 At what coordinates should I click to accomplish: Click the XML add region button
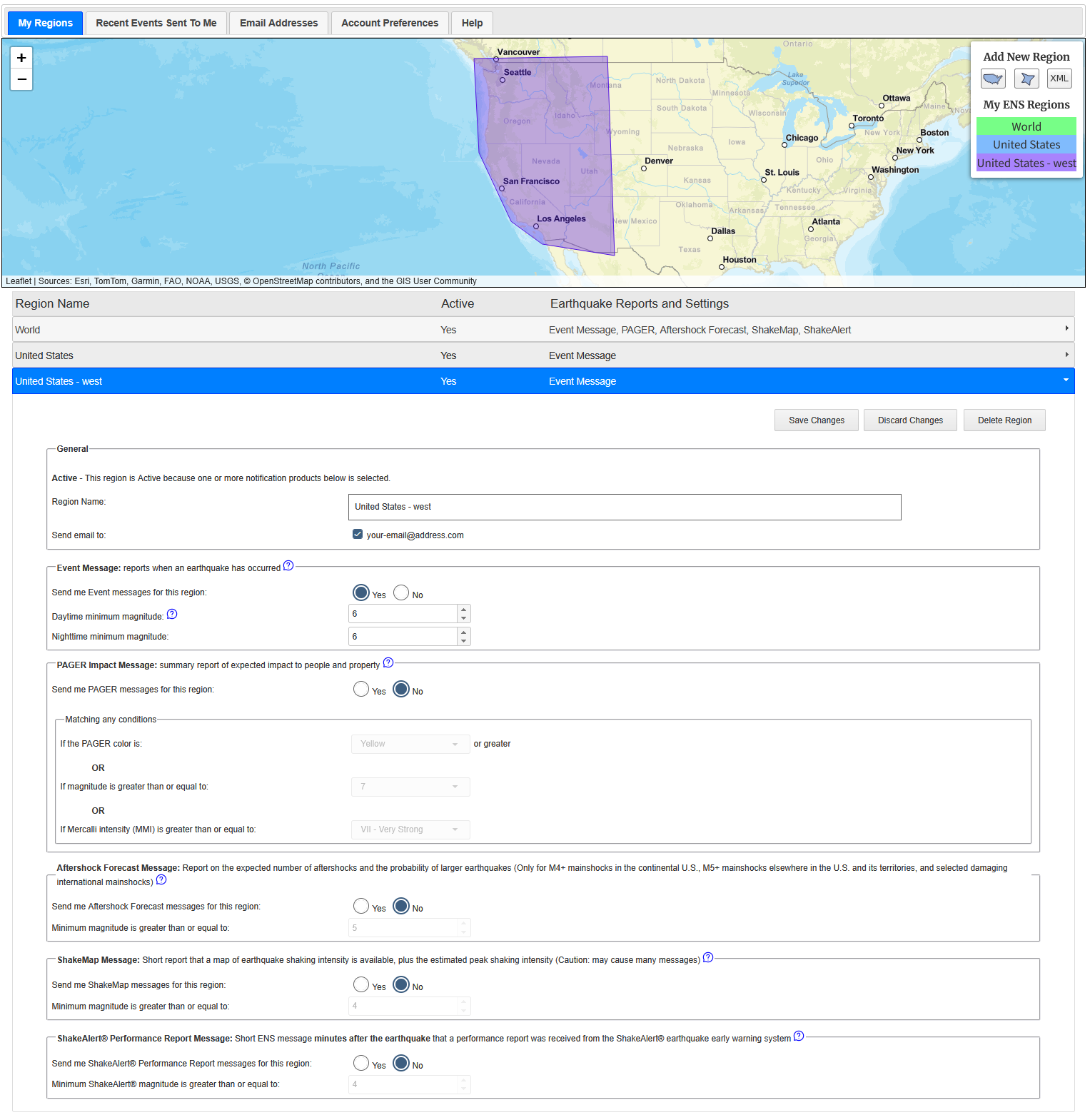pyautogui.click(x=1059, y=79)
